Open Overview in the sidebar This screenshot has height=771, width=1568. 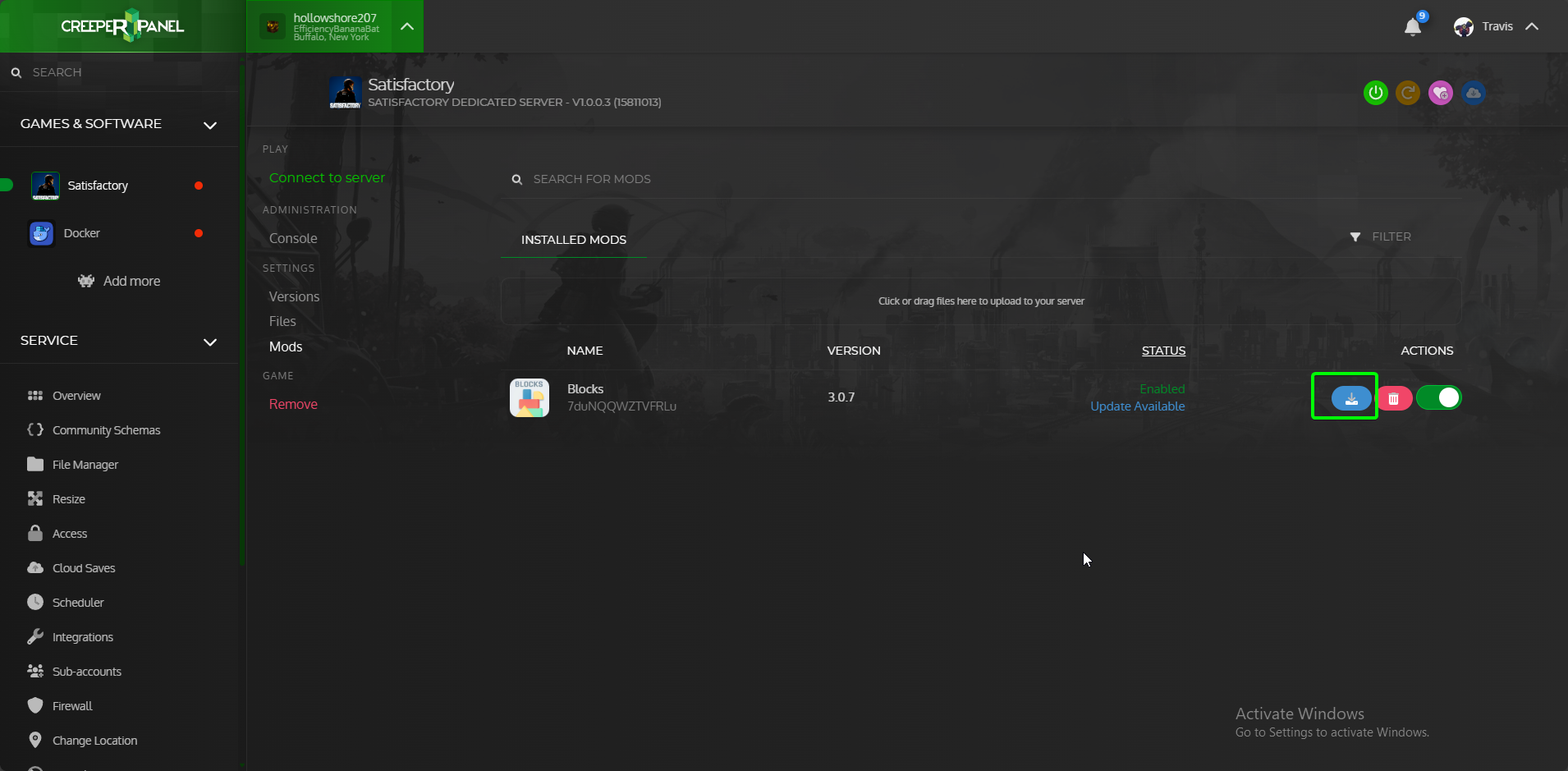pyautogui.click(x=76, y=396)
